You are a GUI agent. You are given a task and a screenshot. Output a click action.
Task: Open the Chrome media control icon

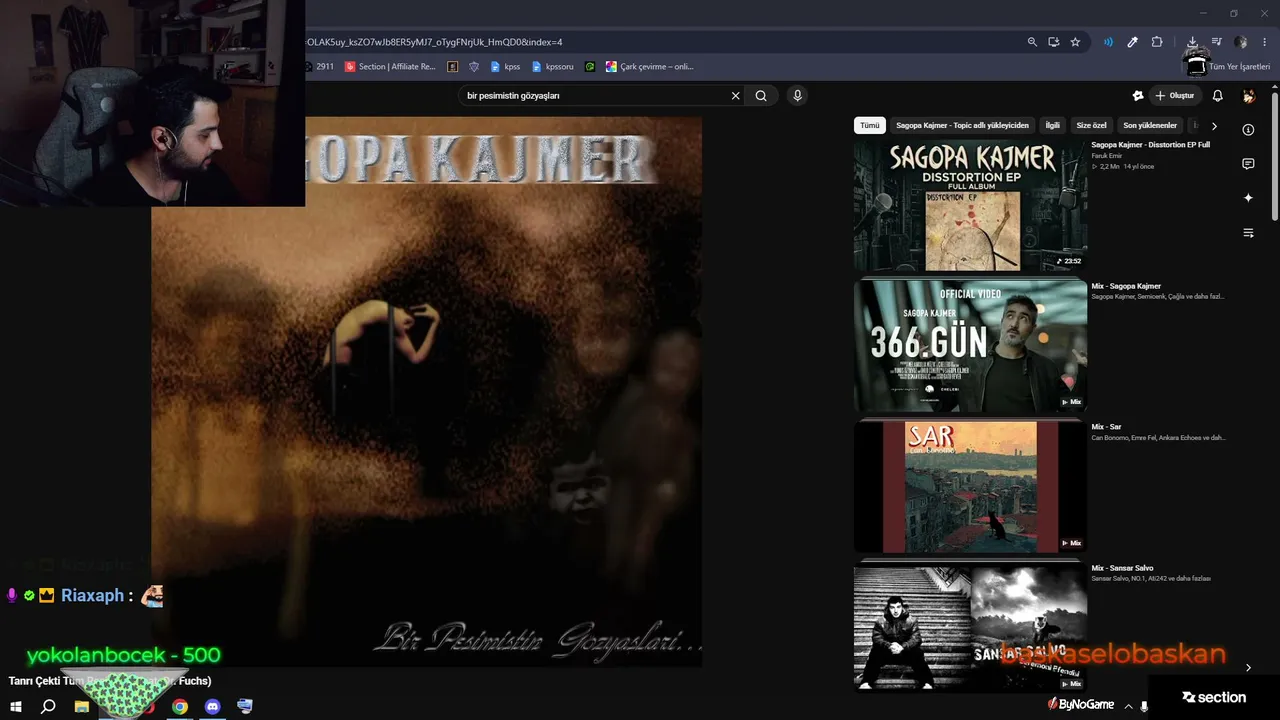click(1217, 42)
